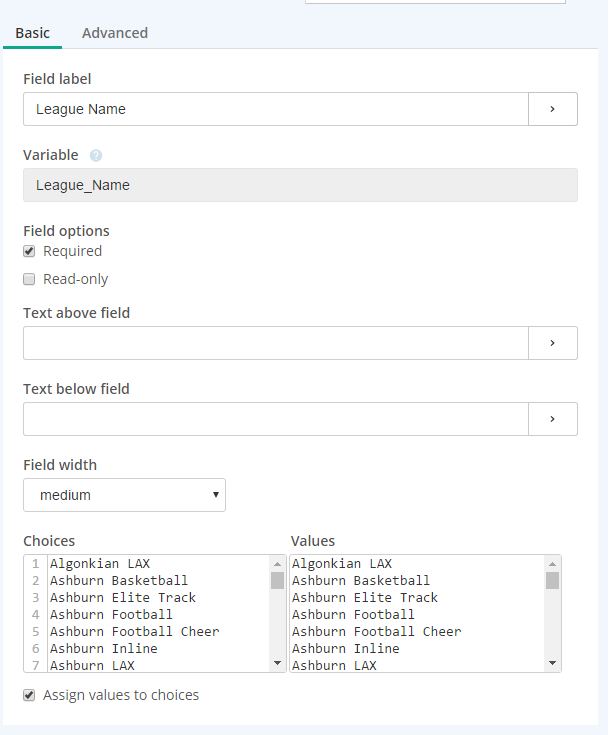Click the Variable help question-mark icon
Image resolution: width=615 pixels, height=735 pixels.
click(96, 156)
